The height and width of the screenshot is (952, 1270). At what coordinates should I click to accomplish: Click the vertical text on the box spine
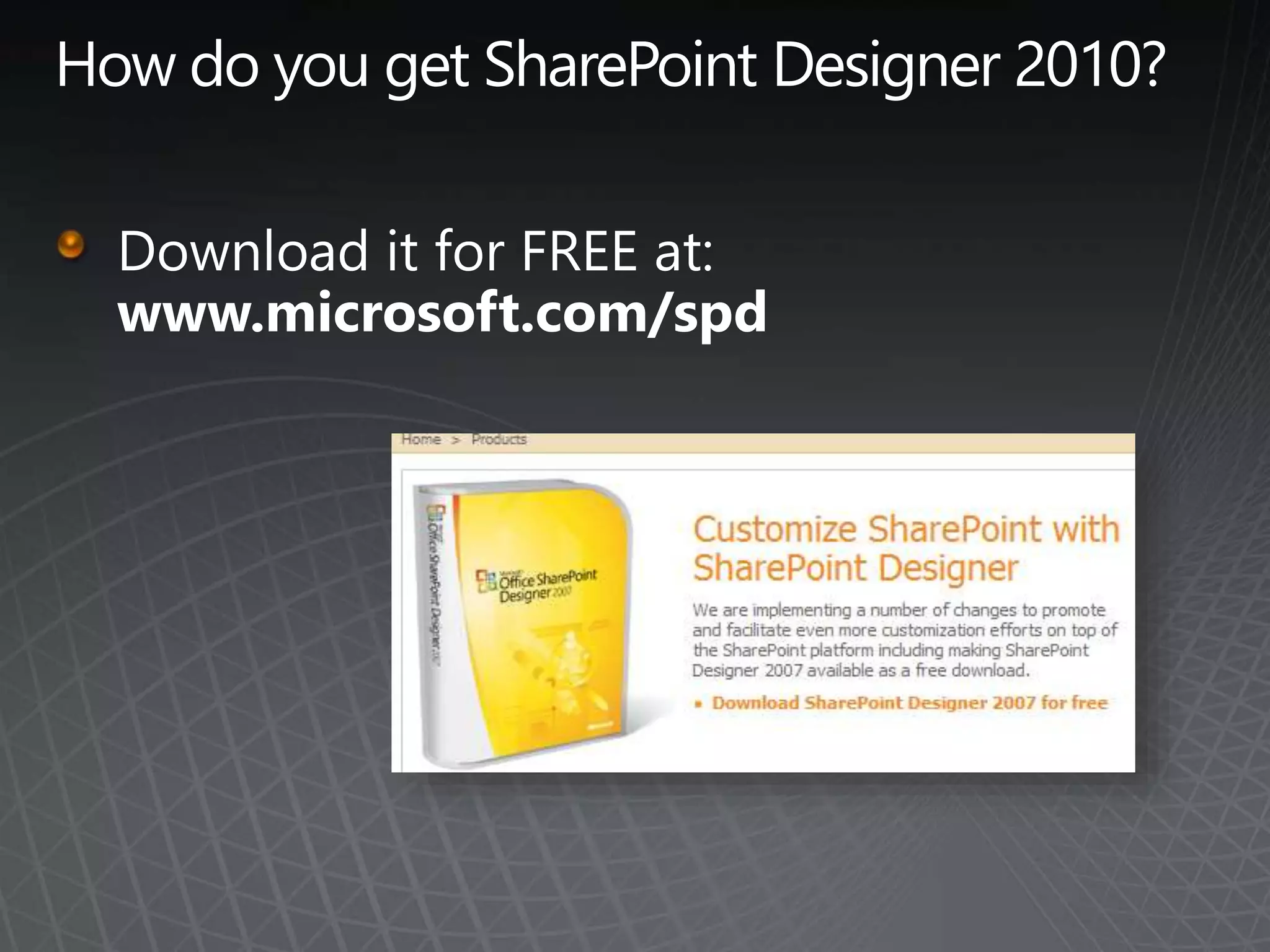(434, 589)
